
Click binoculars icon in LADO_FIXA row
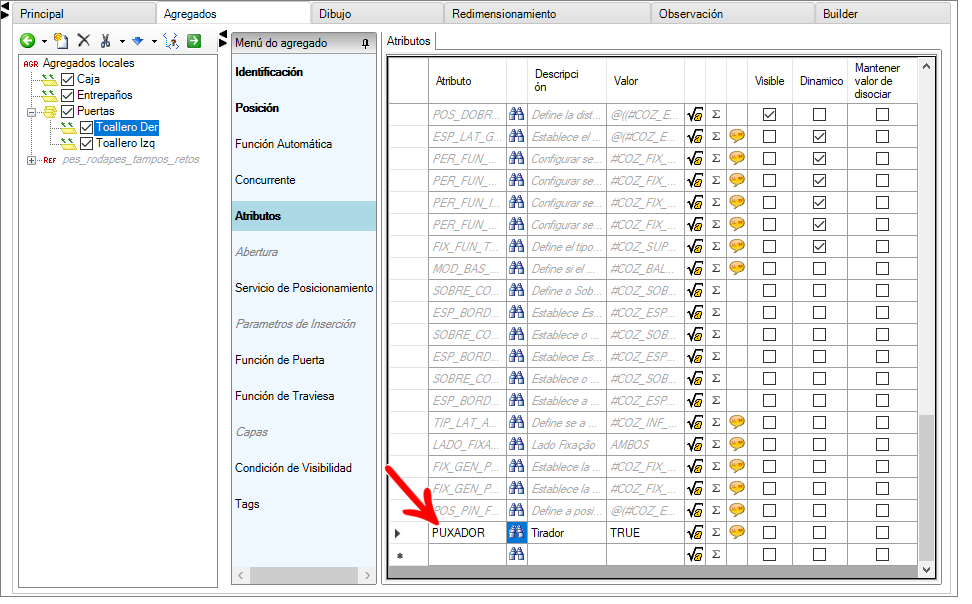[x=516, y=445]
